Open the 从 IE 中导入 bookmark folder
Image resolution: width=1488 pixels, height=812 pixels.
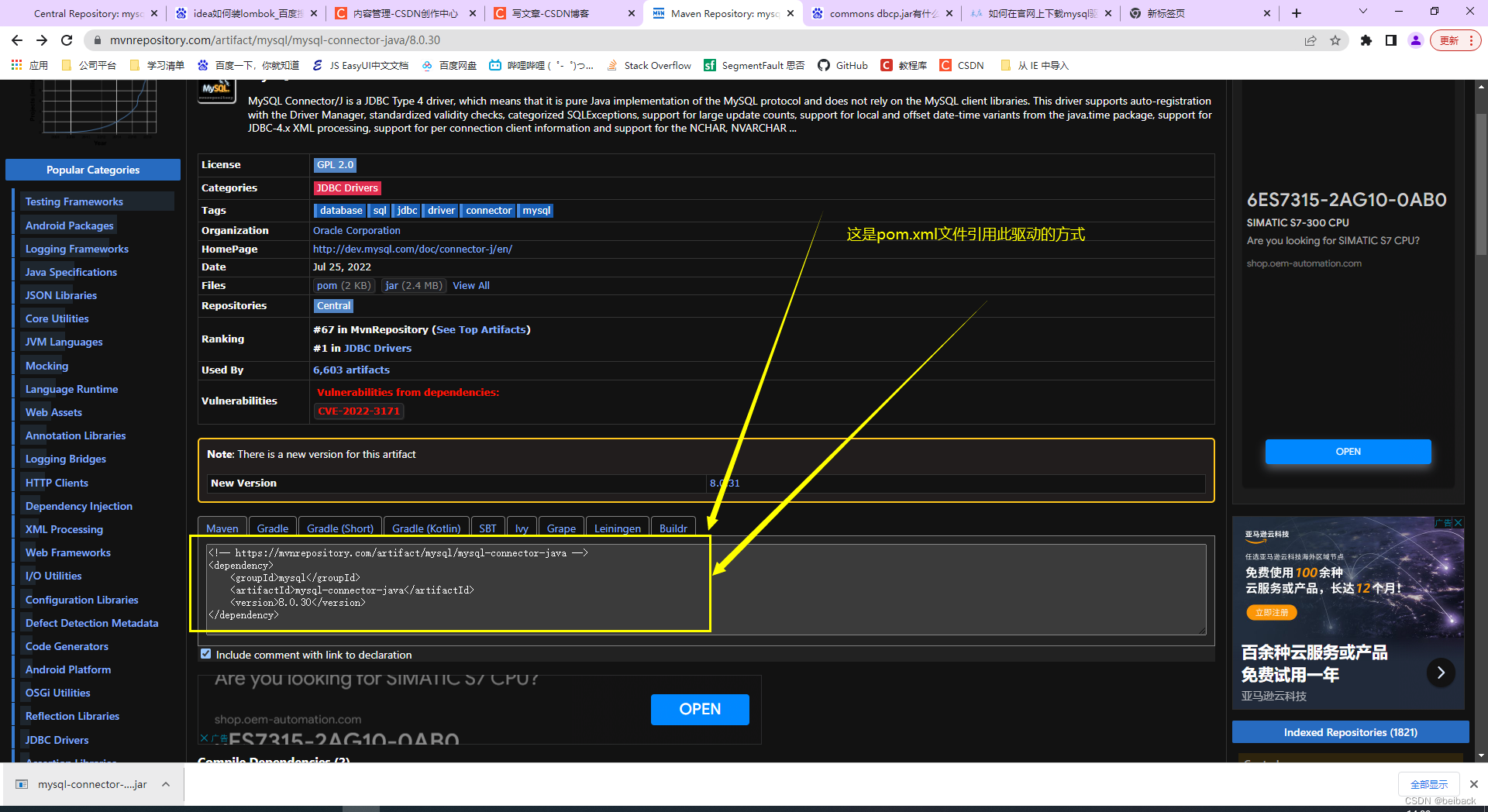(x=1035, y=65)
